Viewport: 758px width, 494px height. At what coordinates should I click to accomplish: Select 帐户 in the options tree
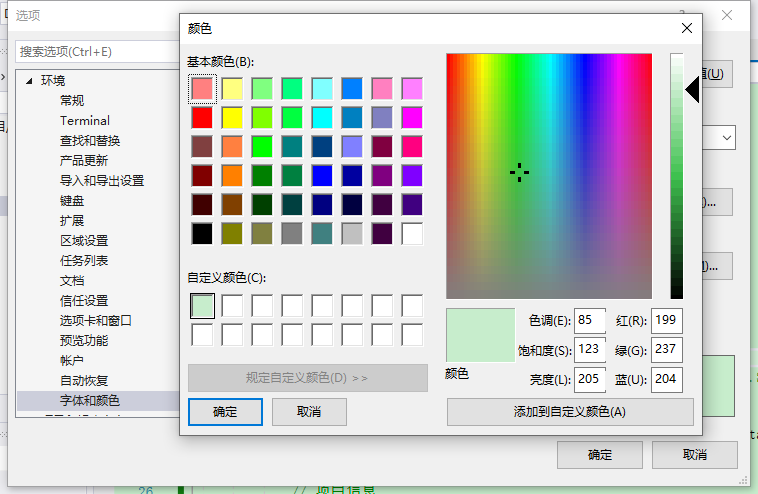(72, 361)
